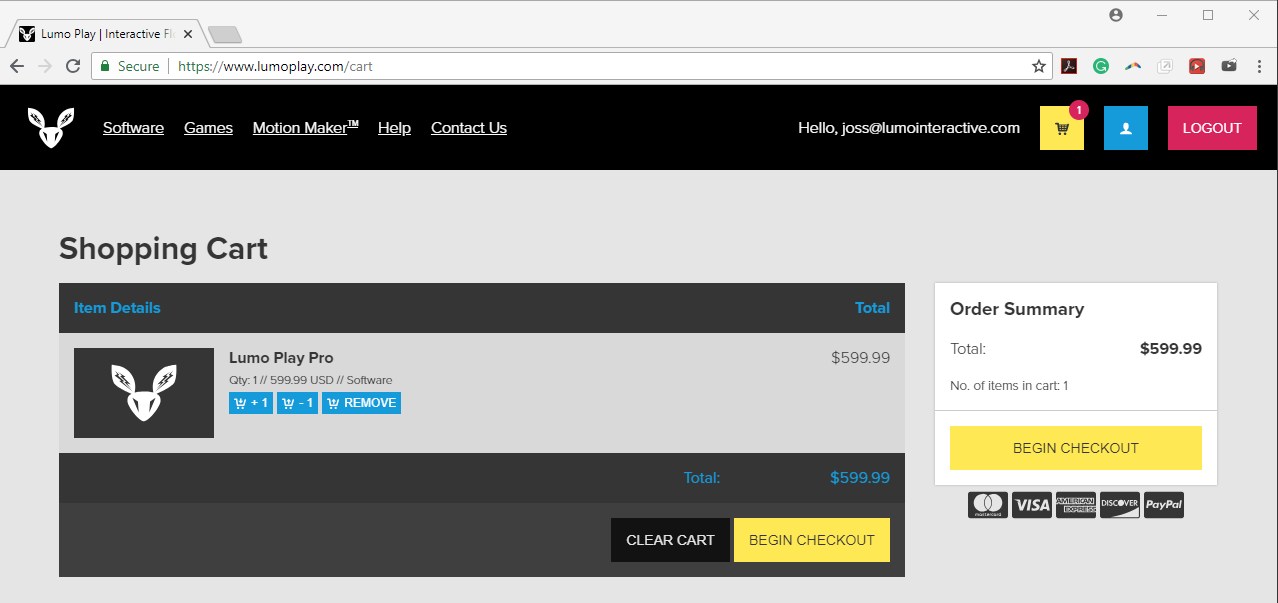Click the red YouTube-style extension icon
Screen dimensions: 1278x603
pos(1197,66)
